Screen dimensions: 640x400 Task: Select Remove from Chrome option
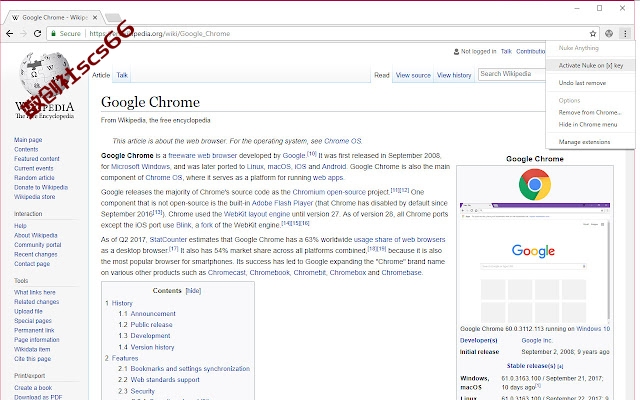[x=590, y=112]
